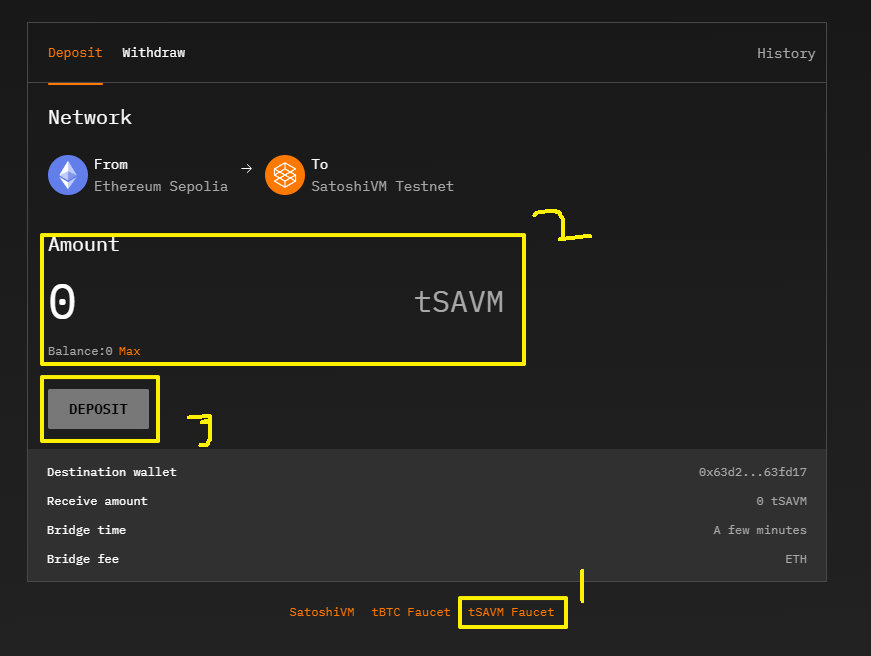Click the 'SatoshiVM Testnet' destination network text

coord(382,187)
